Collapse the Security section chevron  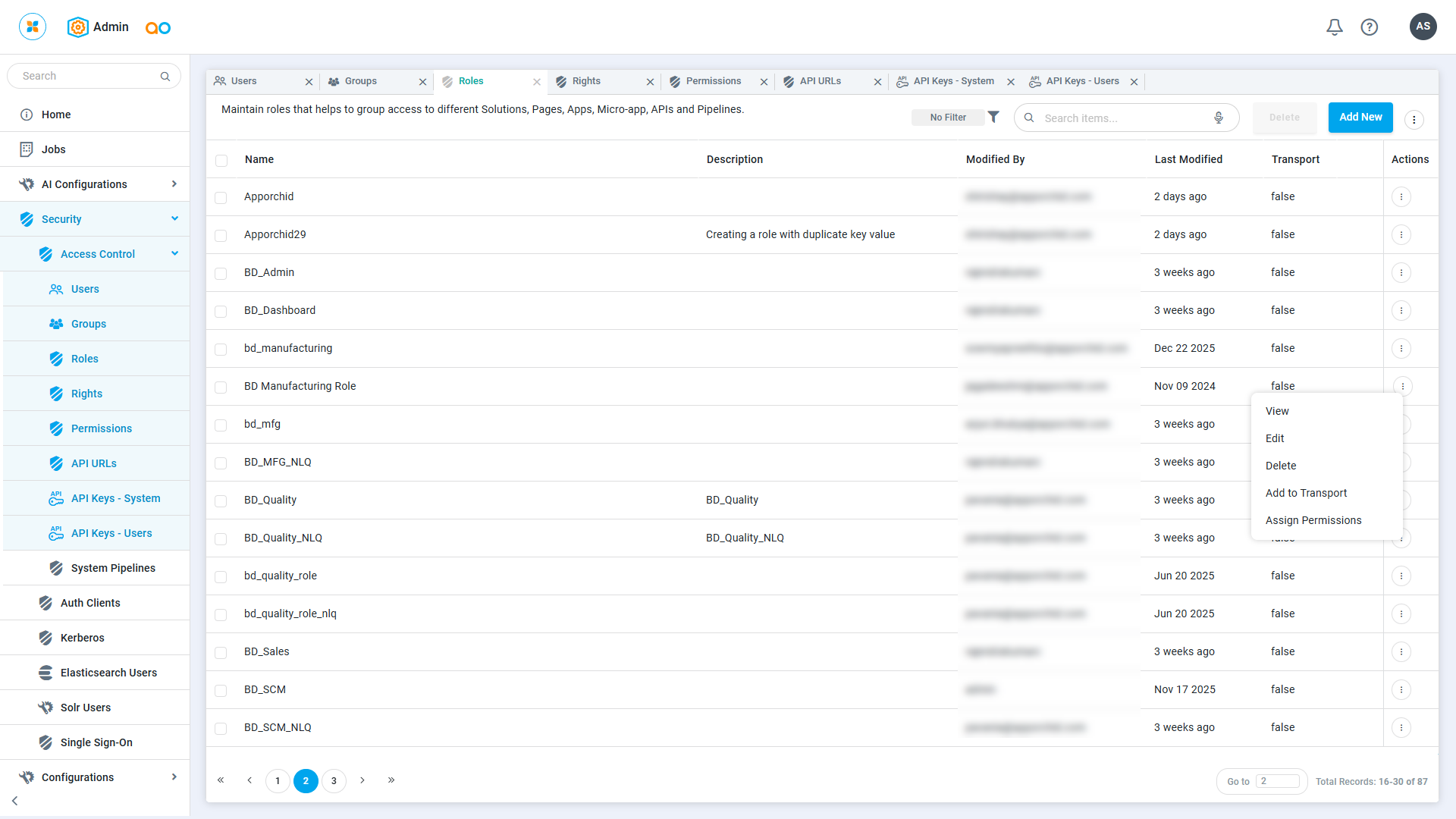[x=174, y=218]
